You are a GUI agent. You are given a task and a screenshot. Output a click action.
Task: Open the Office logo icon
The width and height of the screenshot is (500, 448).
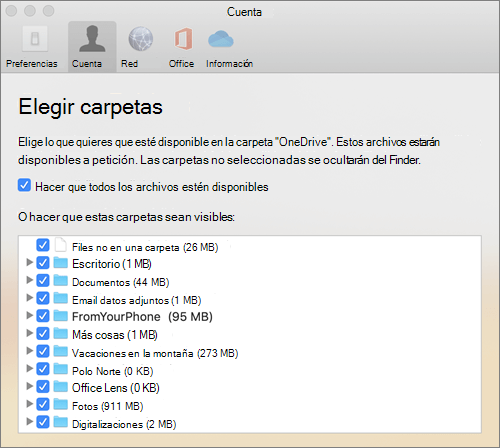(183, 39)
